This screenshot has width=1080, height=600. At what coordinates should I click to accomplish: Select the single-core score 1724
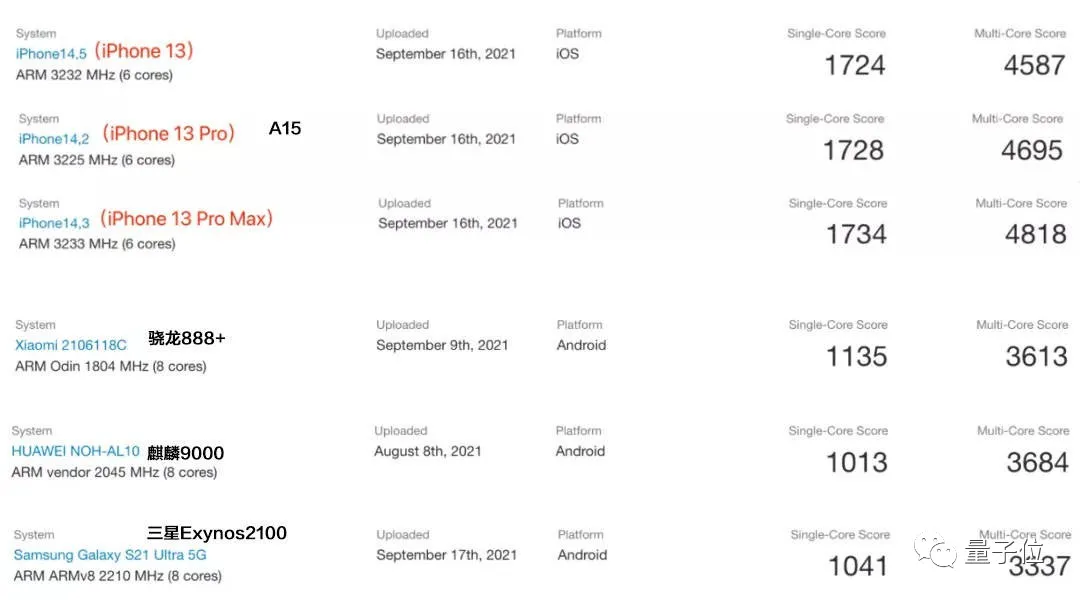click(855, 65)
